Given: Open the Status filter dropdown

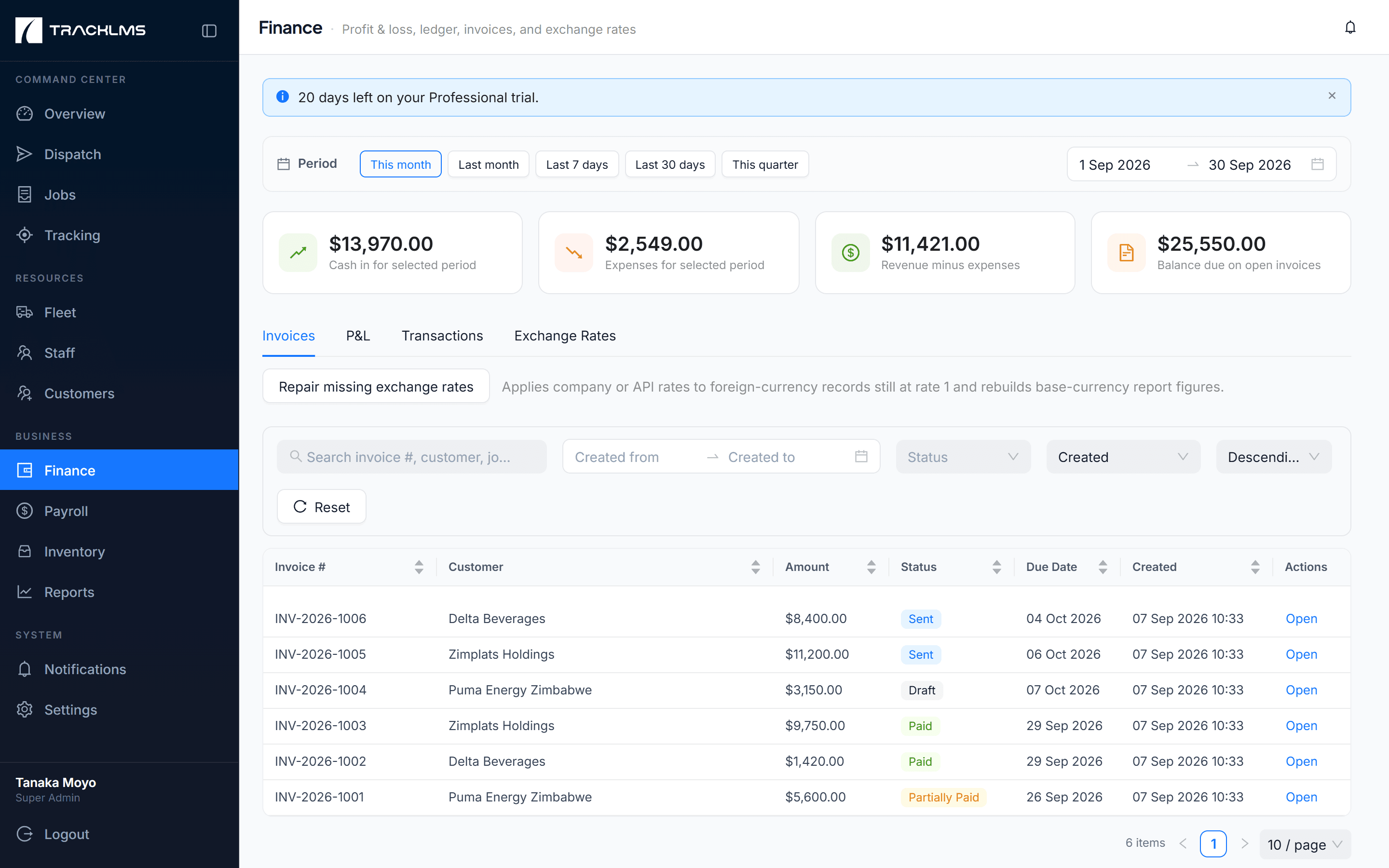Looking at the screenshot, I should (963, 457).
